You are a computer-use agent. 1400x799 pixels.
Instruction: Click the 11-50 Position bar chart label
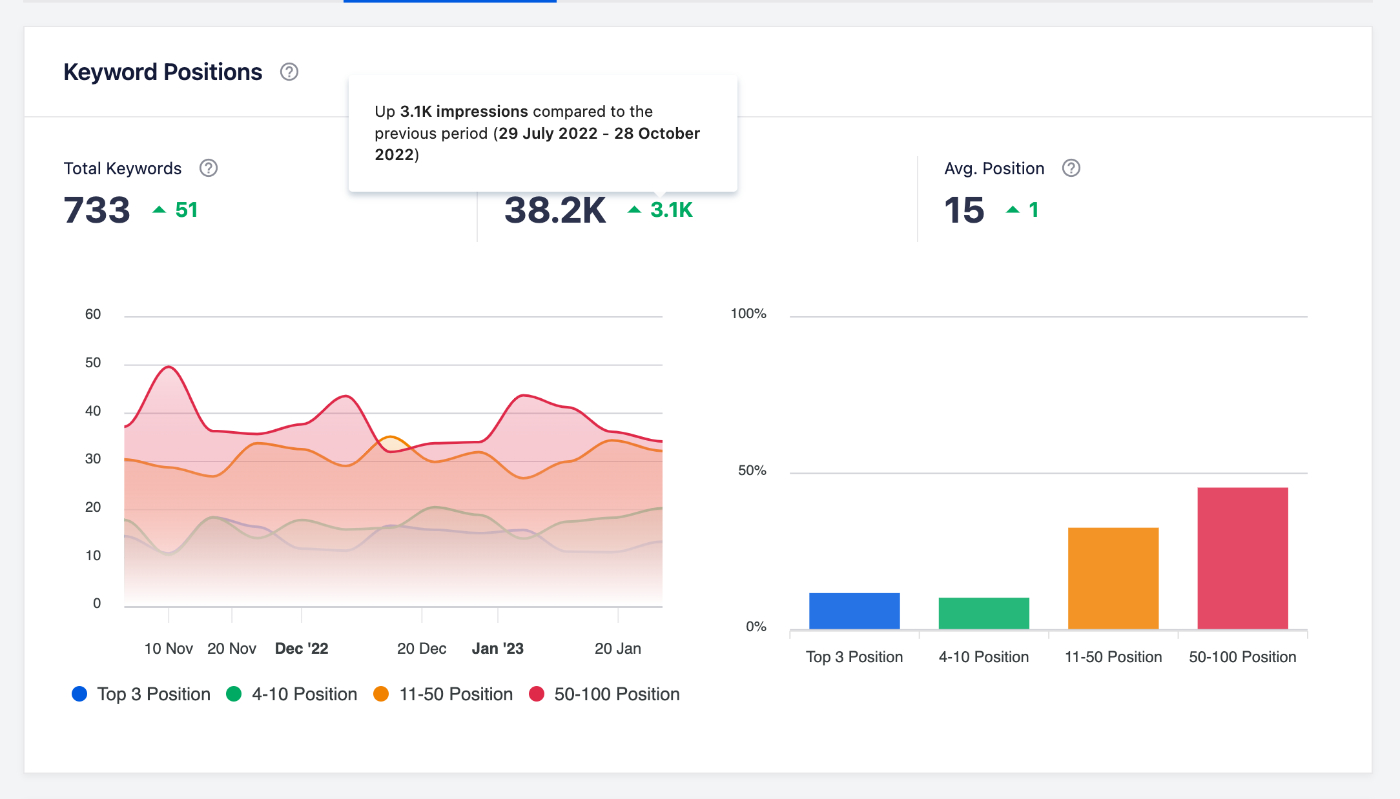(1113, 657)
